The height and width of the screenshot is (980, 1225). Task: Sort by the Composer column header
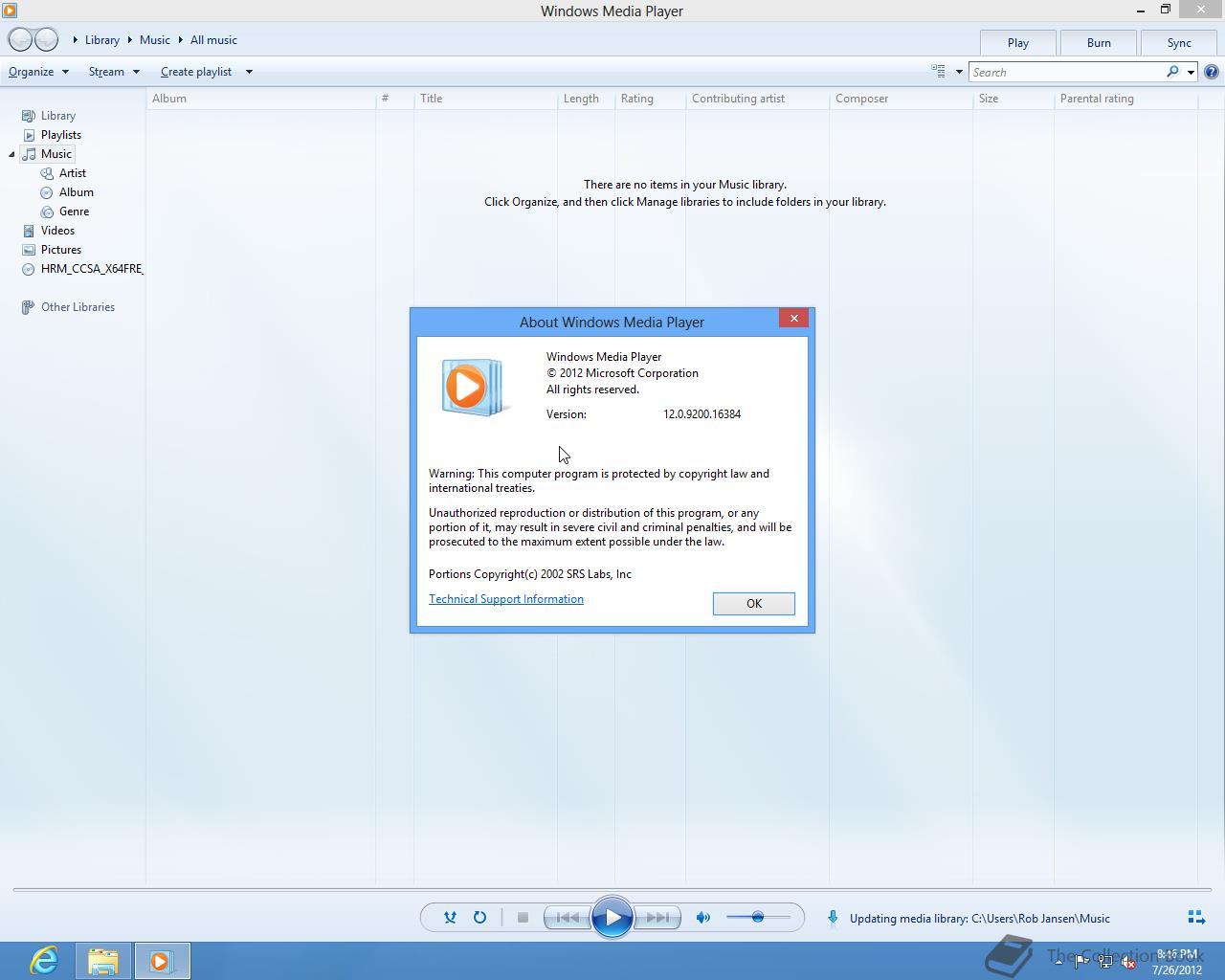901,99
